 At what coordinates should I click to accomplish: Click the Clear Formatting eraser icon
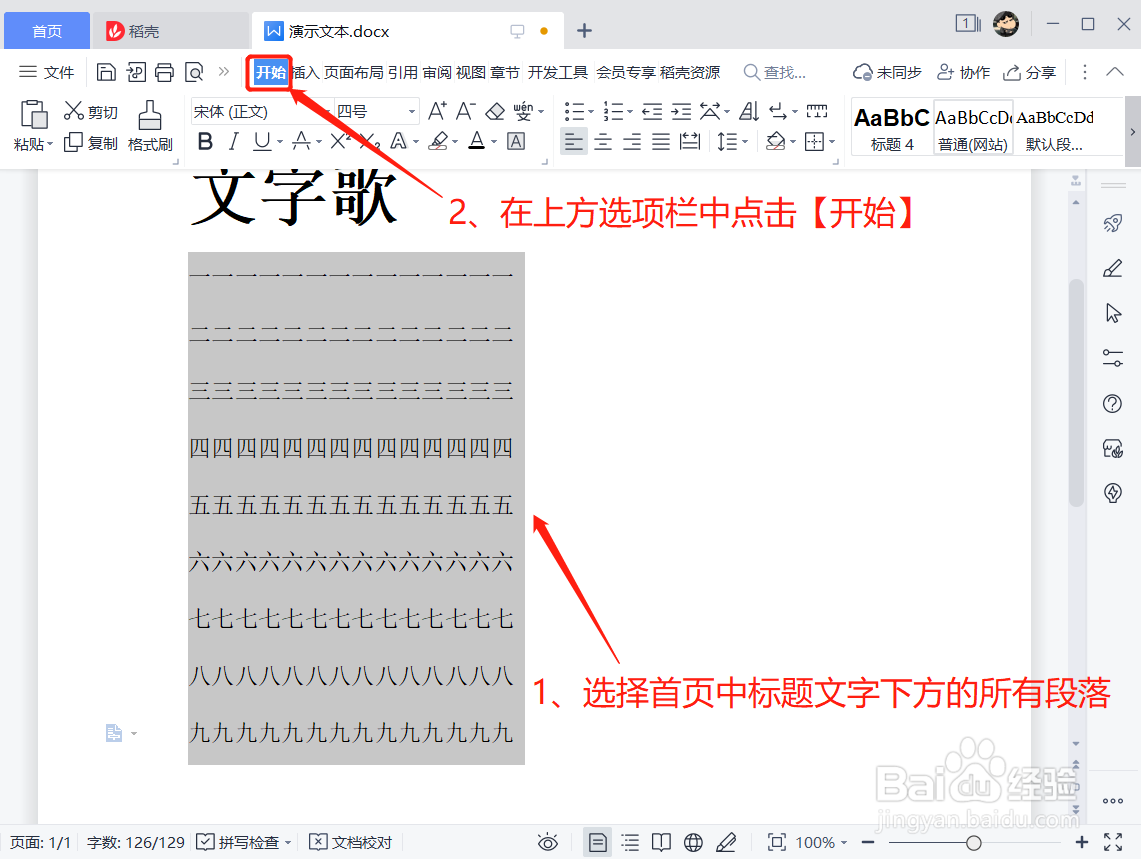(x=496, y=111)
